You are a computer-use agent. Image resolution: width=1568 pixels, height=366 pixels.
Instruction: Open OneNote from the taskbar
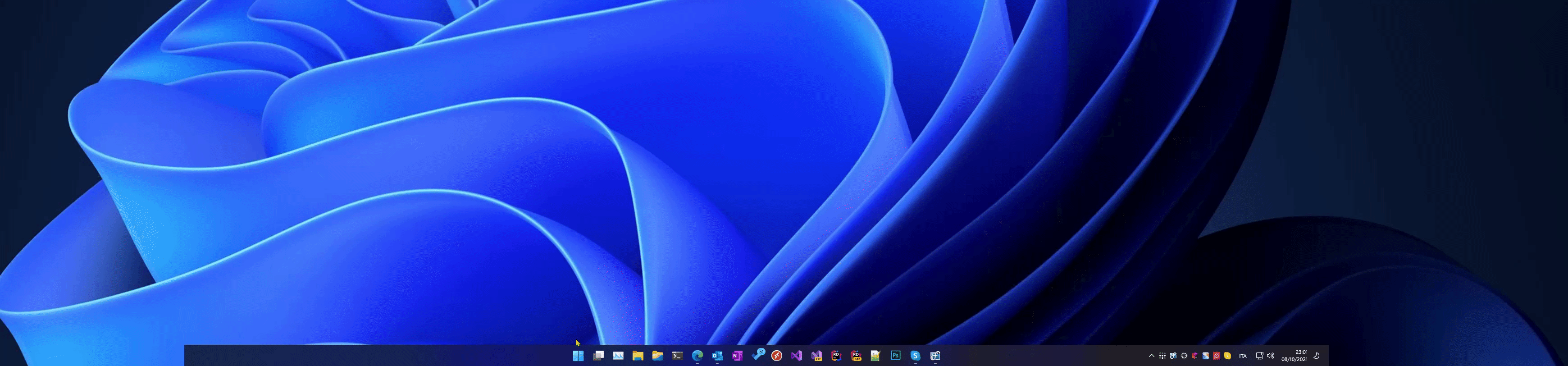[x=737, y=356]
